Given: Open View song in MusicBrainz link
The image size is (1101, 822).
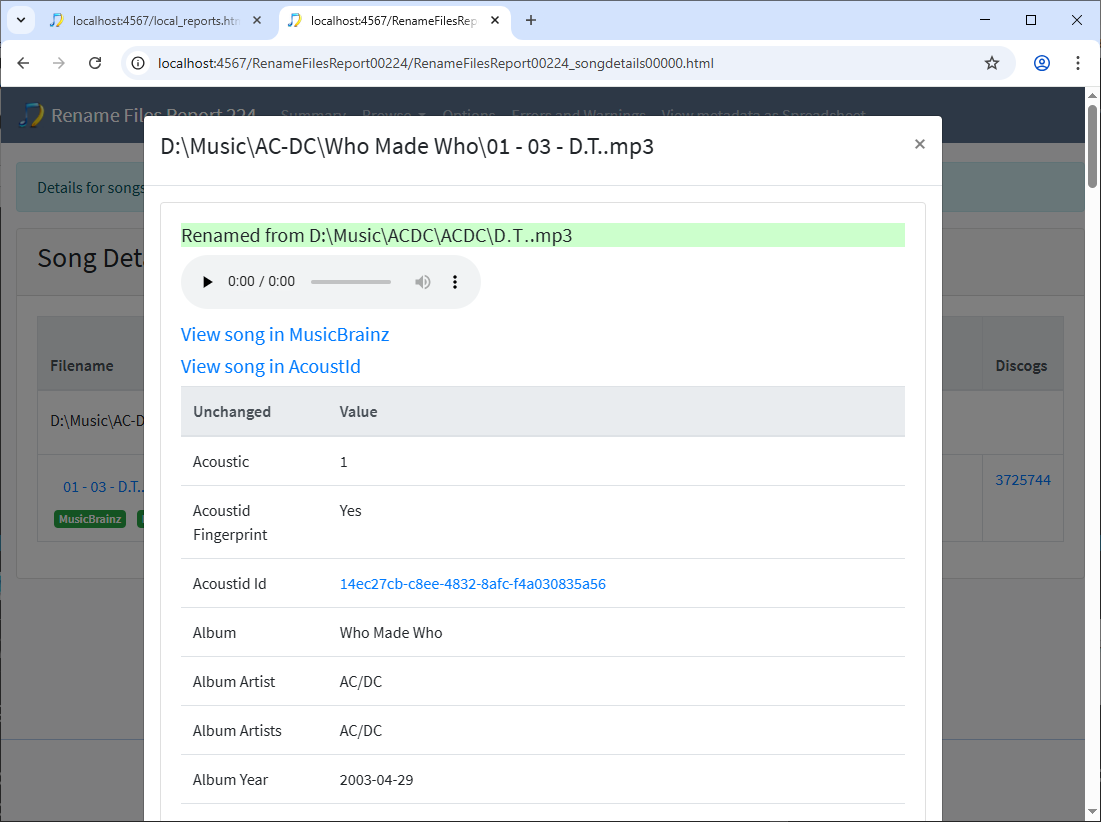Looking at the screenshot, I should click(x=285, y=334).
